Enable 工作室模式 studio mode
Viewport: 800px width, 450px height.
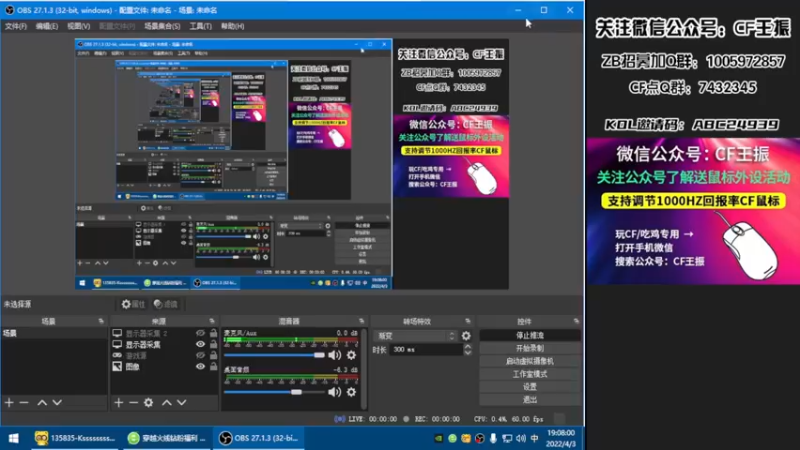[530, 374]
